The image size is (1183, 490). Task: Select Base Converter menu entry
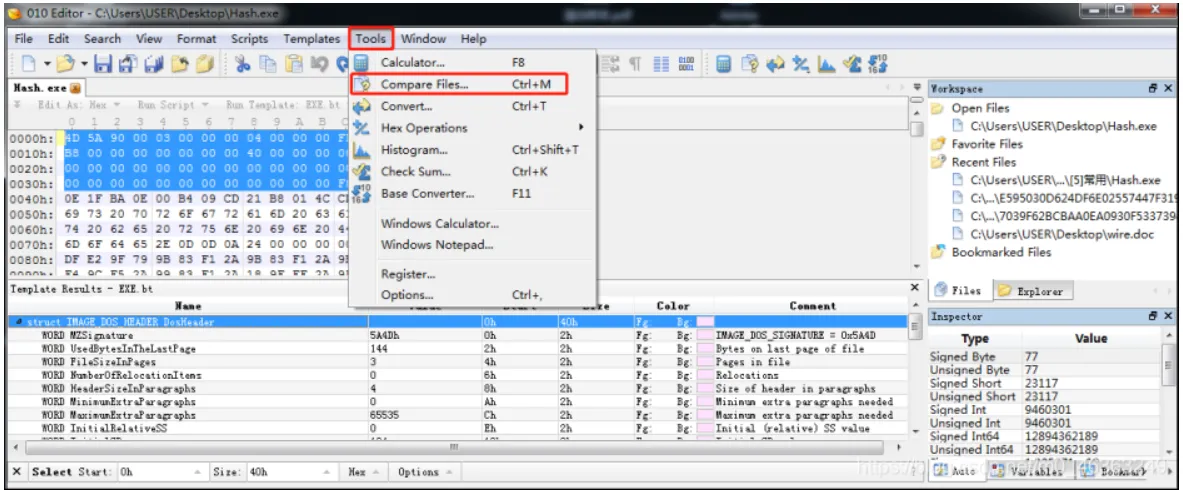tap(472, 194)
